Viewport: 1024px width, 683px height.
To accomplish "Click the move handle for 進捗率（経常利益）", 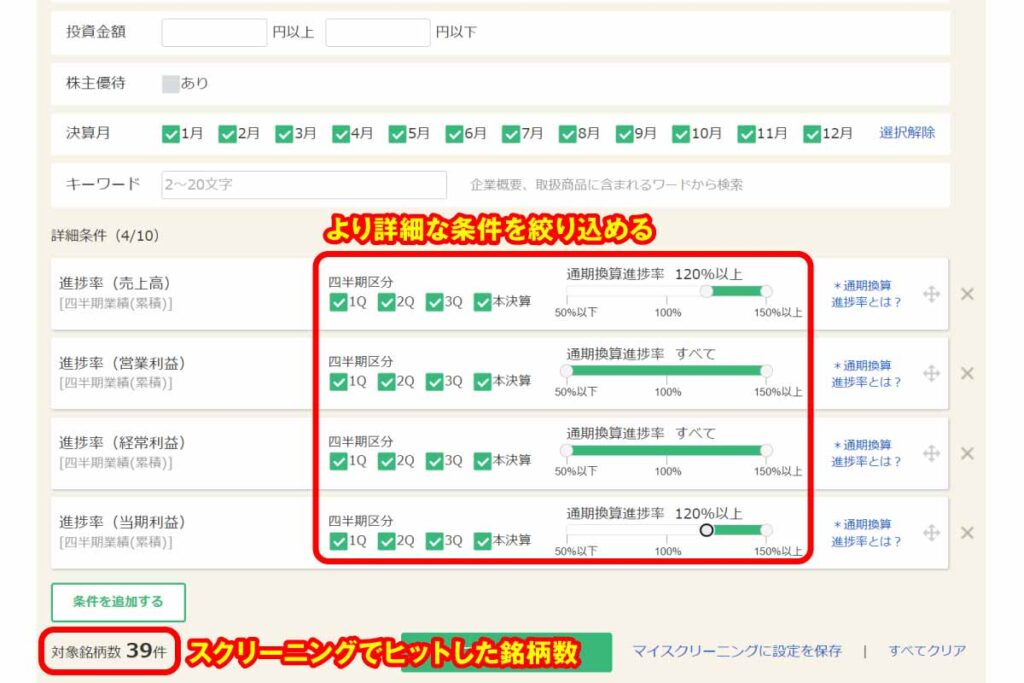I will pyautogui.click(x=931, y=453).
